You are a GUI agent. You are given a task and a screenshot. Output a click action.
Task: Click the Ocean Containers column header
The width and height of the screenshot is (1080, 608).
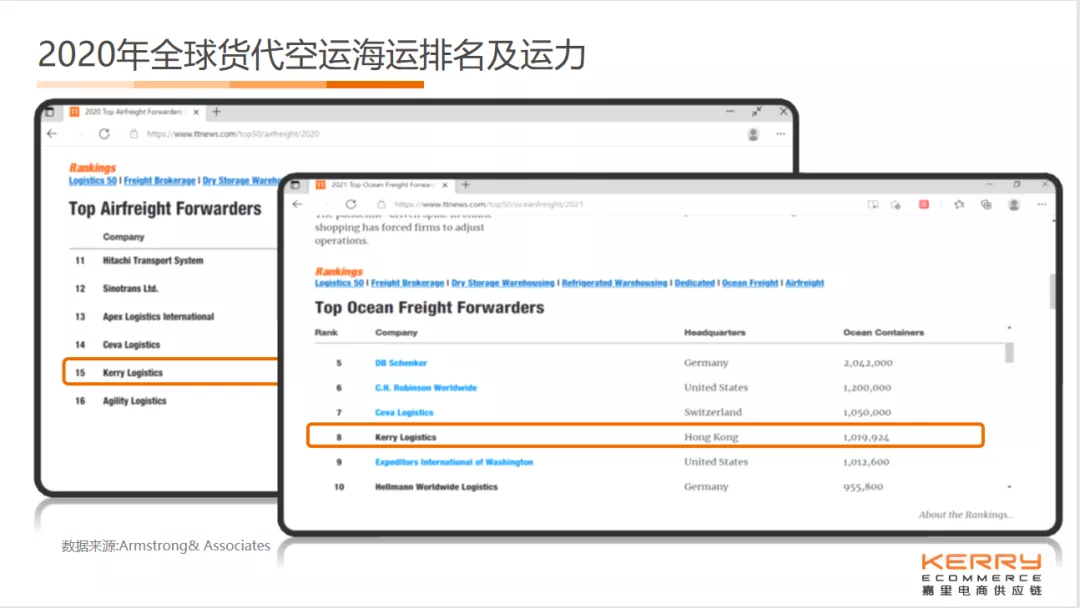pyautogui.click(x=884, y=333)
